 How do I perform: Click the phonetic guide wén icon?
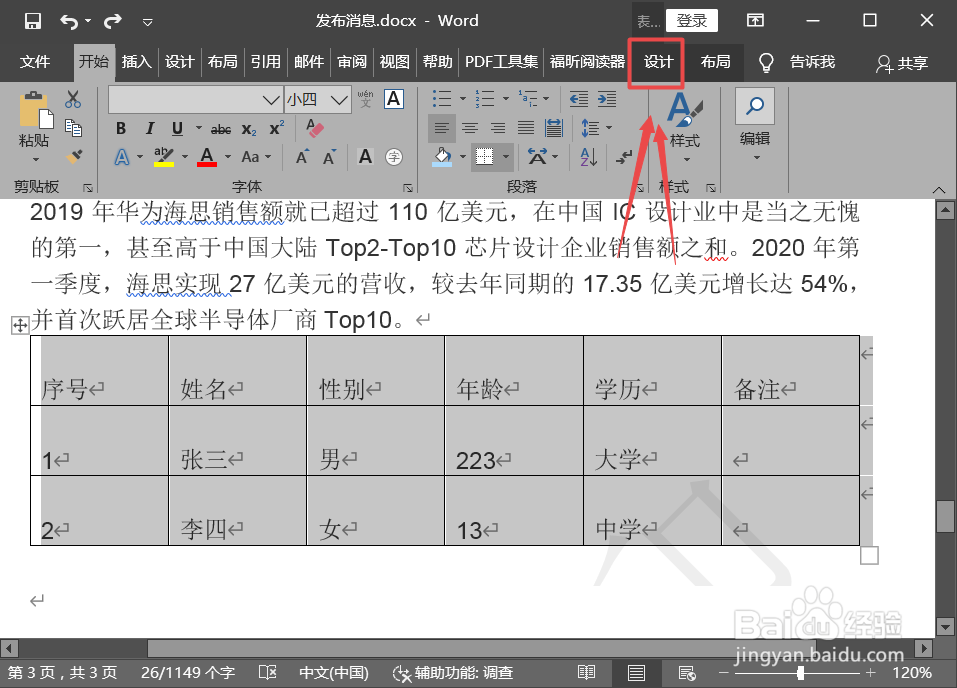[365, 99]
